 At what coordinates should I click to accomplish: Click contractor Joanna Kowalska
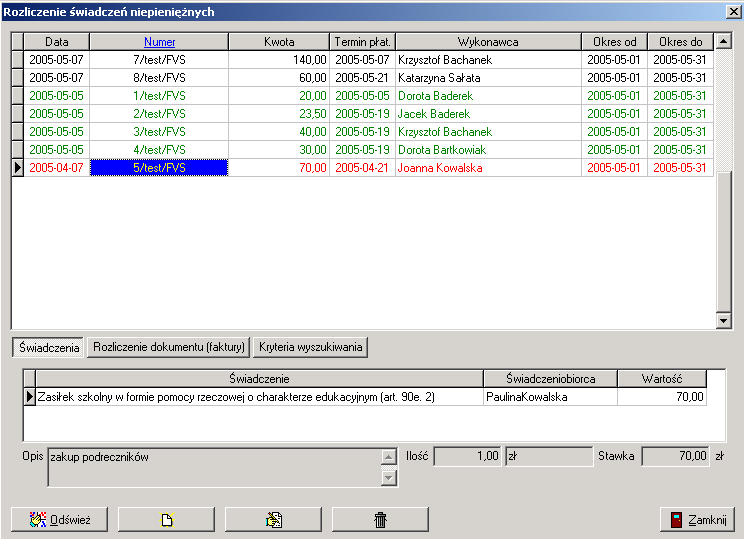440,168
